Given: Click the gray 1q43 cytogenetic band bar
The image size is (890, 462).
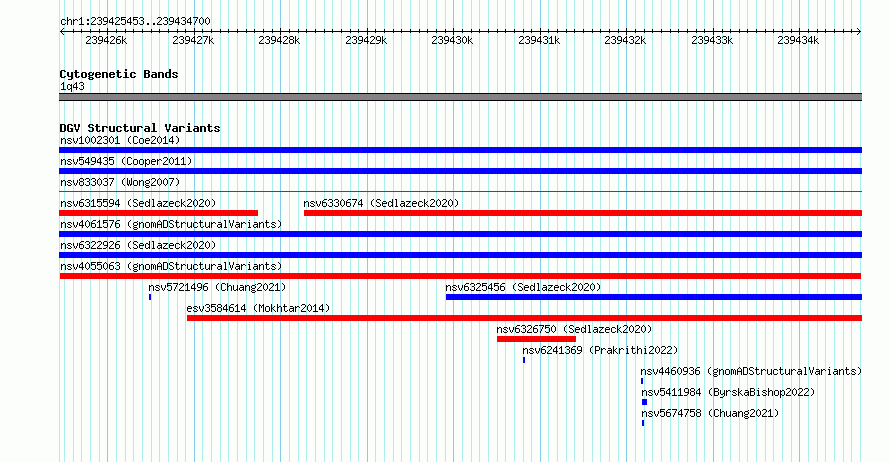Looking at the screenshot, I should [x=460, y=97].
